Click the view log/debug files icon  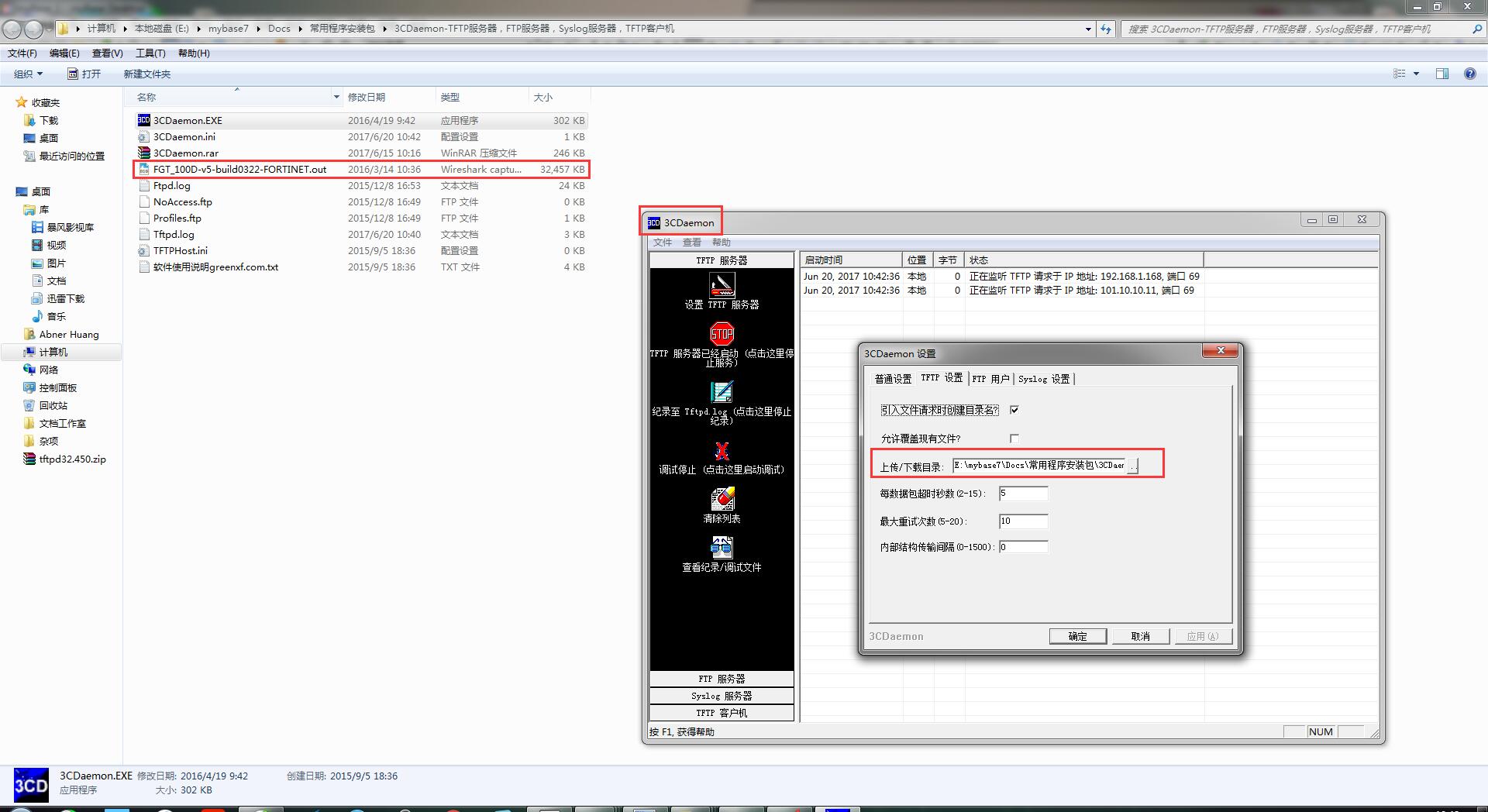[x=722, y=548]
